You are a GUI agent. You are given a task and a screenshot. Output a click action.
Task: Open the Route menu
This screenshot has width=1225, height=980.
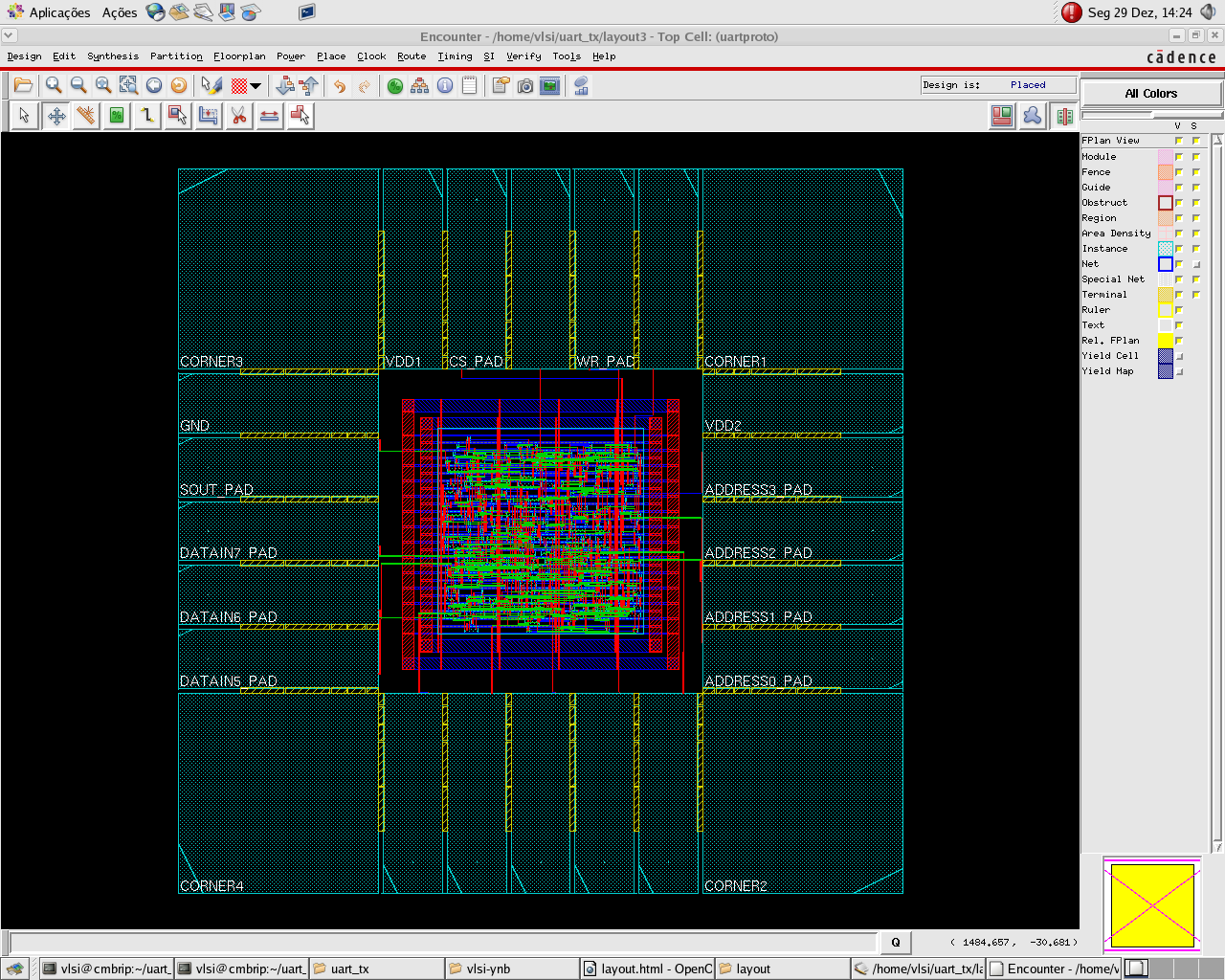coord(412,56)
